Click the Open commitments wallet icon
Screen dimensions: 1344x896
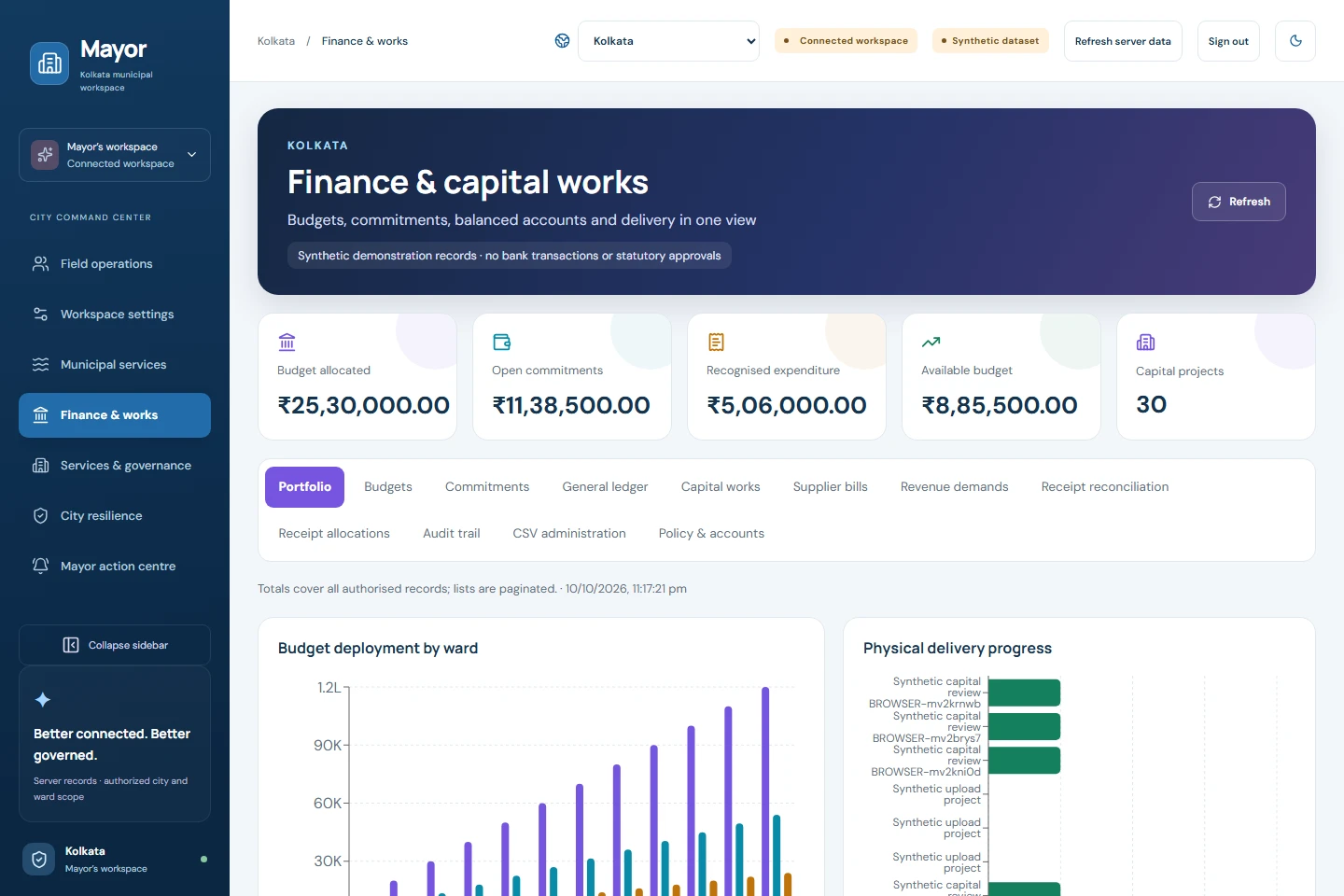(x=501, y=343)
